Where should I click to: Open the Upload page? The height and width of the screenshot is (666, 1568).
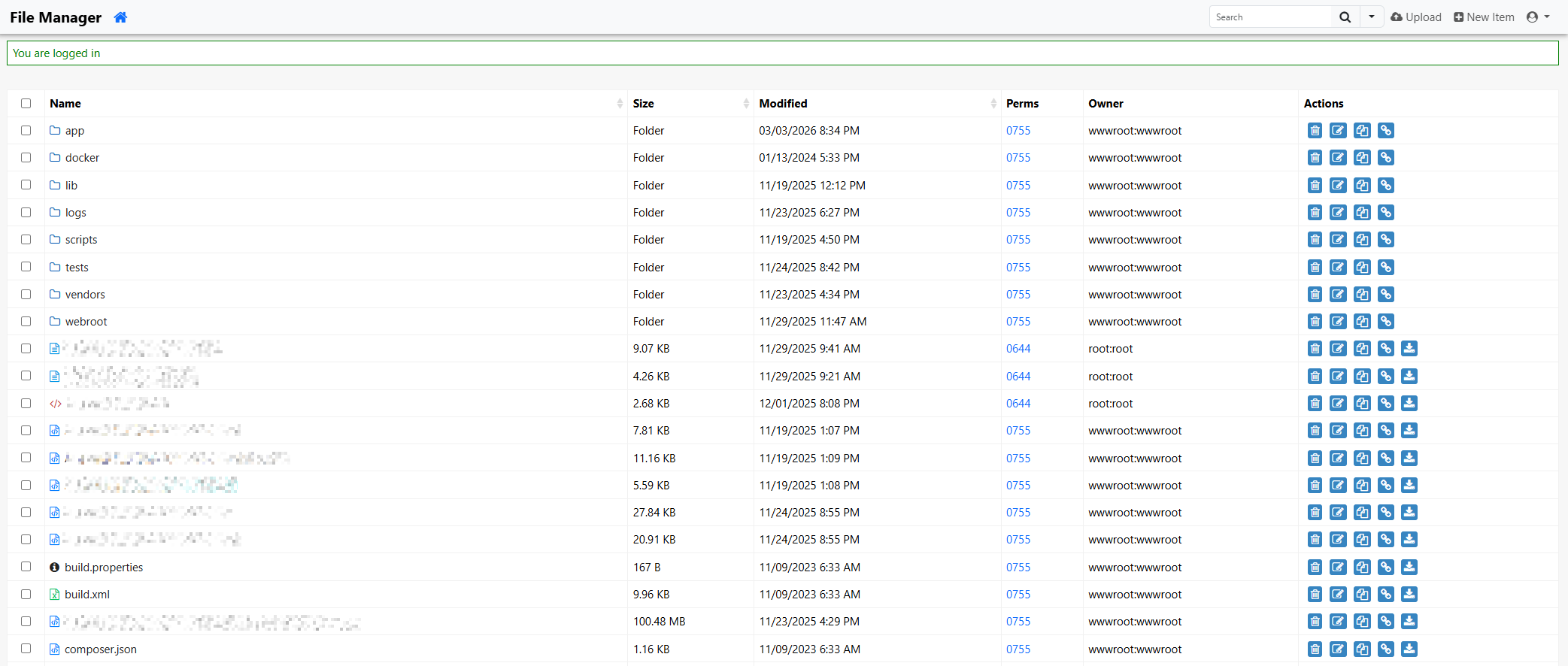(x=1416, y=17)
